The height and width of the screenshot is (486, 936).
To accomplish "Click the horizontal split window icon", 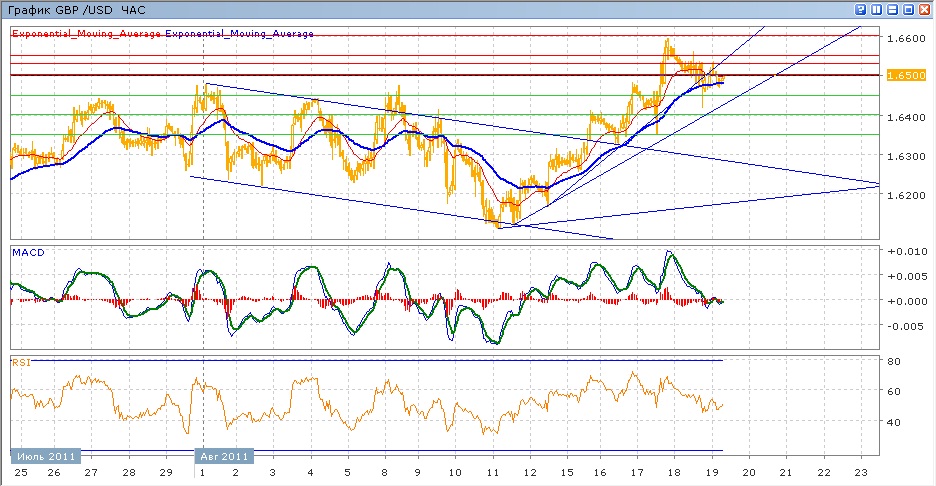I will tap(893, 9).
